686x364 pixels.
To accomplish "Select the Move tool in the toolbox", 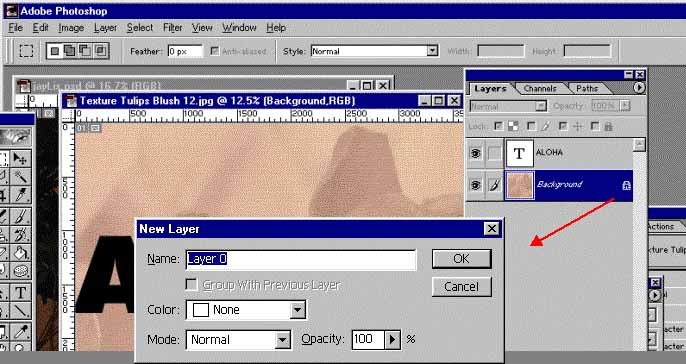I will click(x=21, y=158).
